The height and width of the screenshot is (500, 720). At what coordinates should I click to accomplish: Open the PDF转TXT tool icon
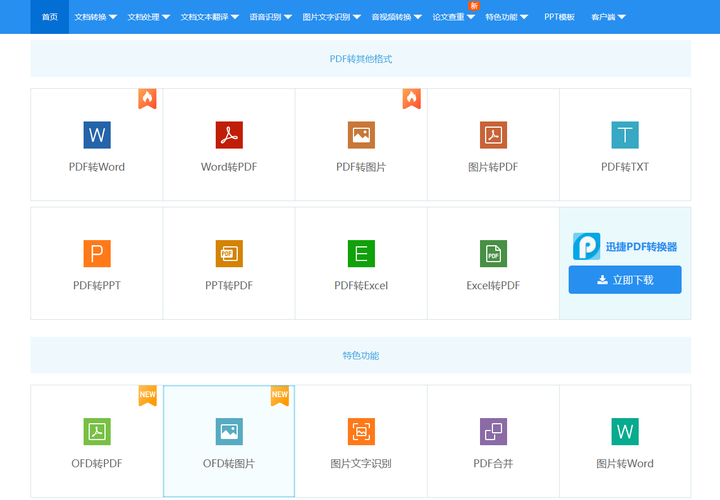pos(625,135)
